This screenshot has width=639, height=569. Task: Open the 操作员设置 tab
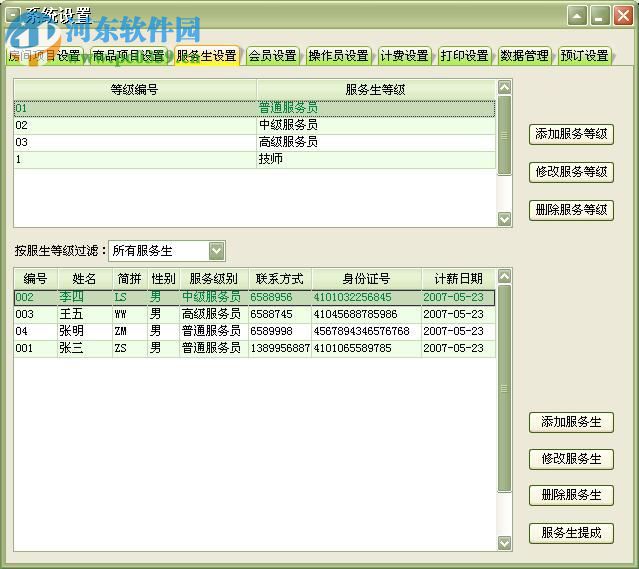pos(339,56)
